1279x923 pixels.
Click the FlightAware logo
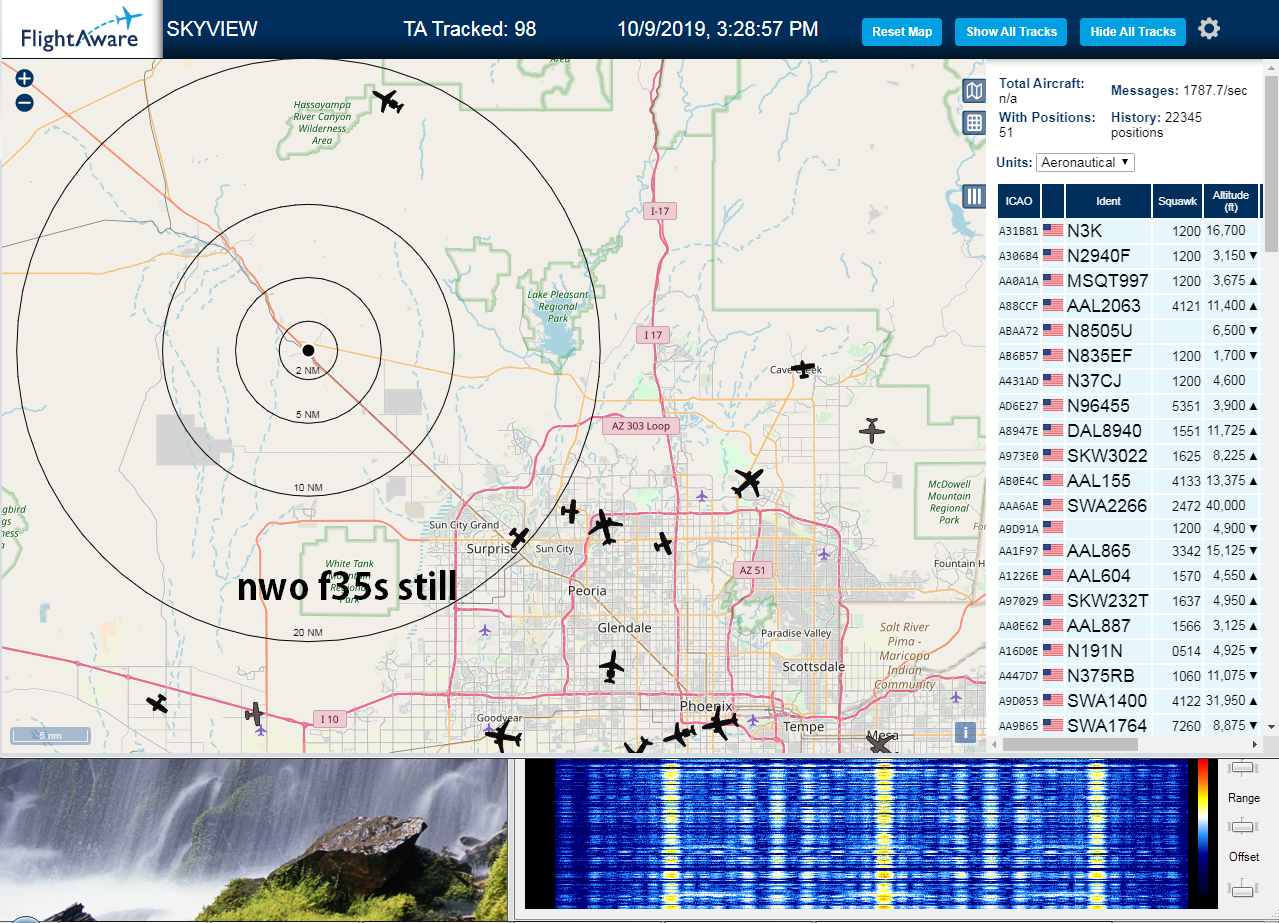[81, 29]
